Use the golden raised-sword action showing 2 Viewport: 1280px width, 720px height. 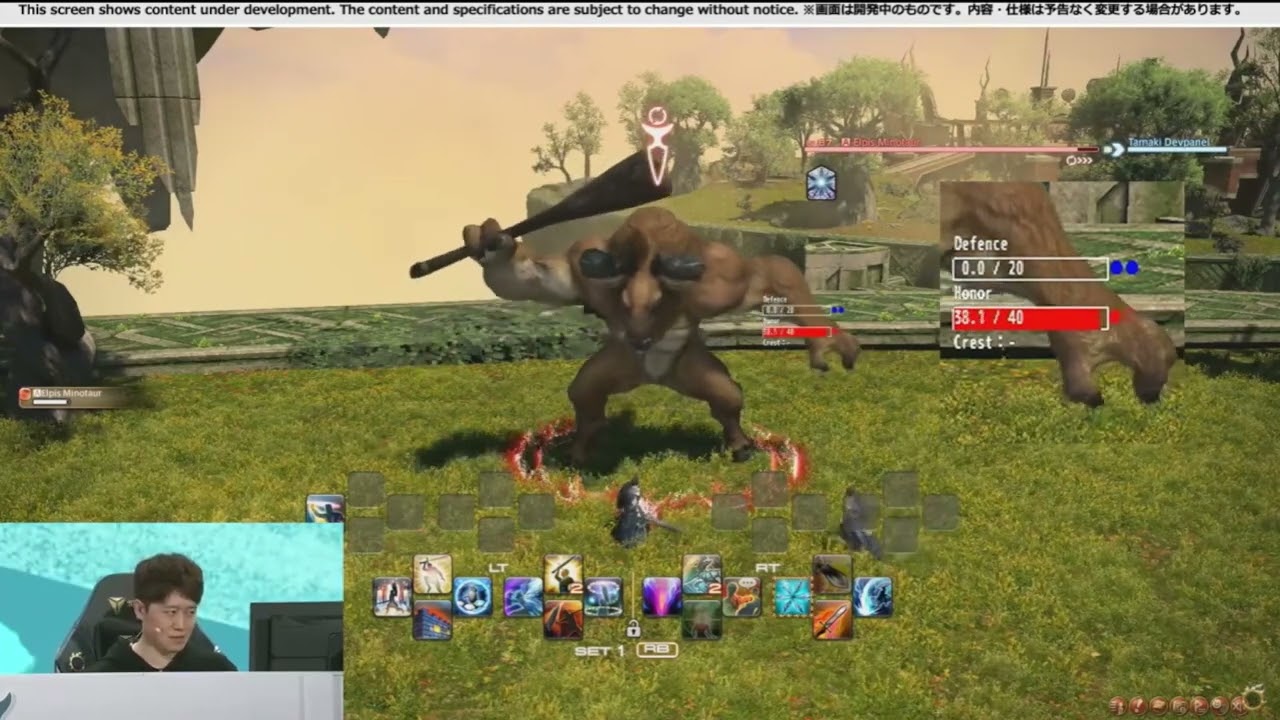tap(563, 574)
